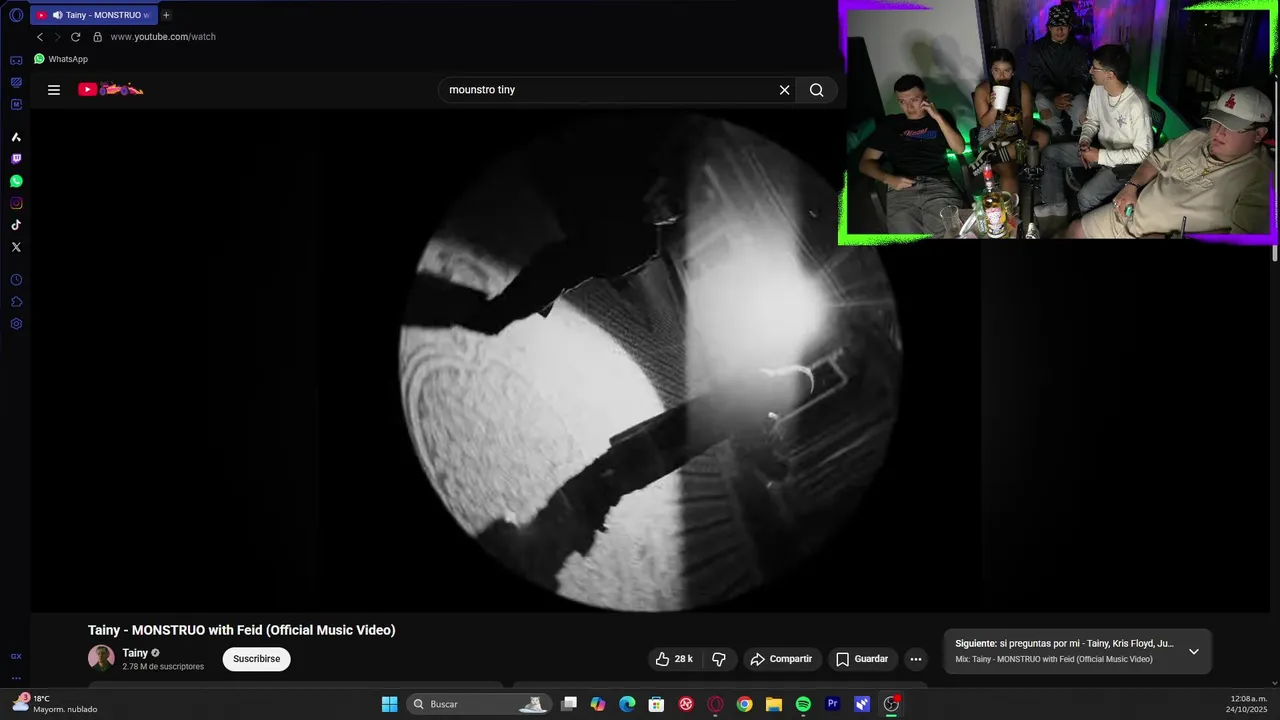Image resolution: width=1280 pixels, height=720 pixels.
Task: Click the video title text
Action: point(242,630)
